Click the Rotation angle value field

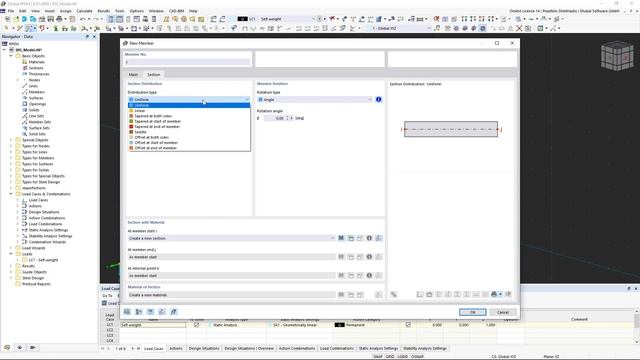276,118
